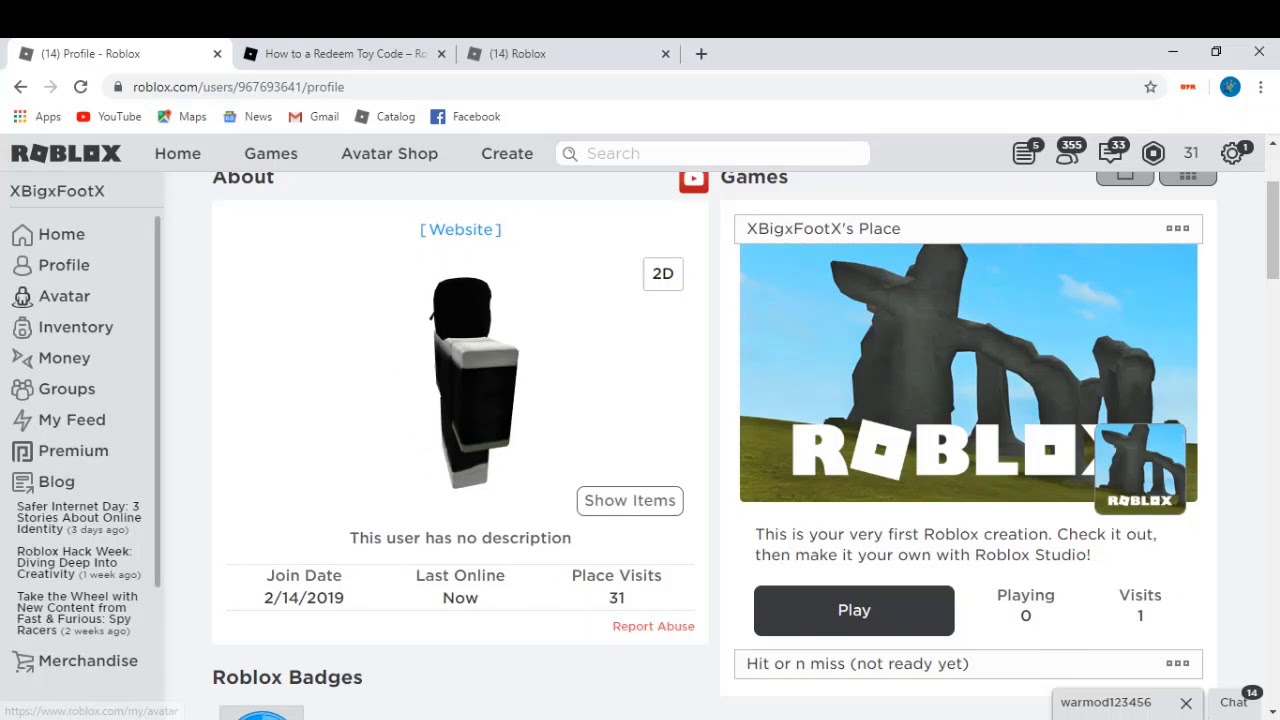The width and height of the screenshot is (1280, 720).
Task: Switch games to grid view
Action: point(1188,177)
